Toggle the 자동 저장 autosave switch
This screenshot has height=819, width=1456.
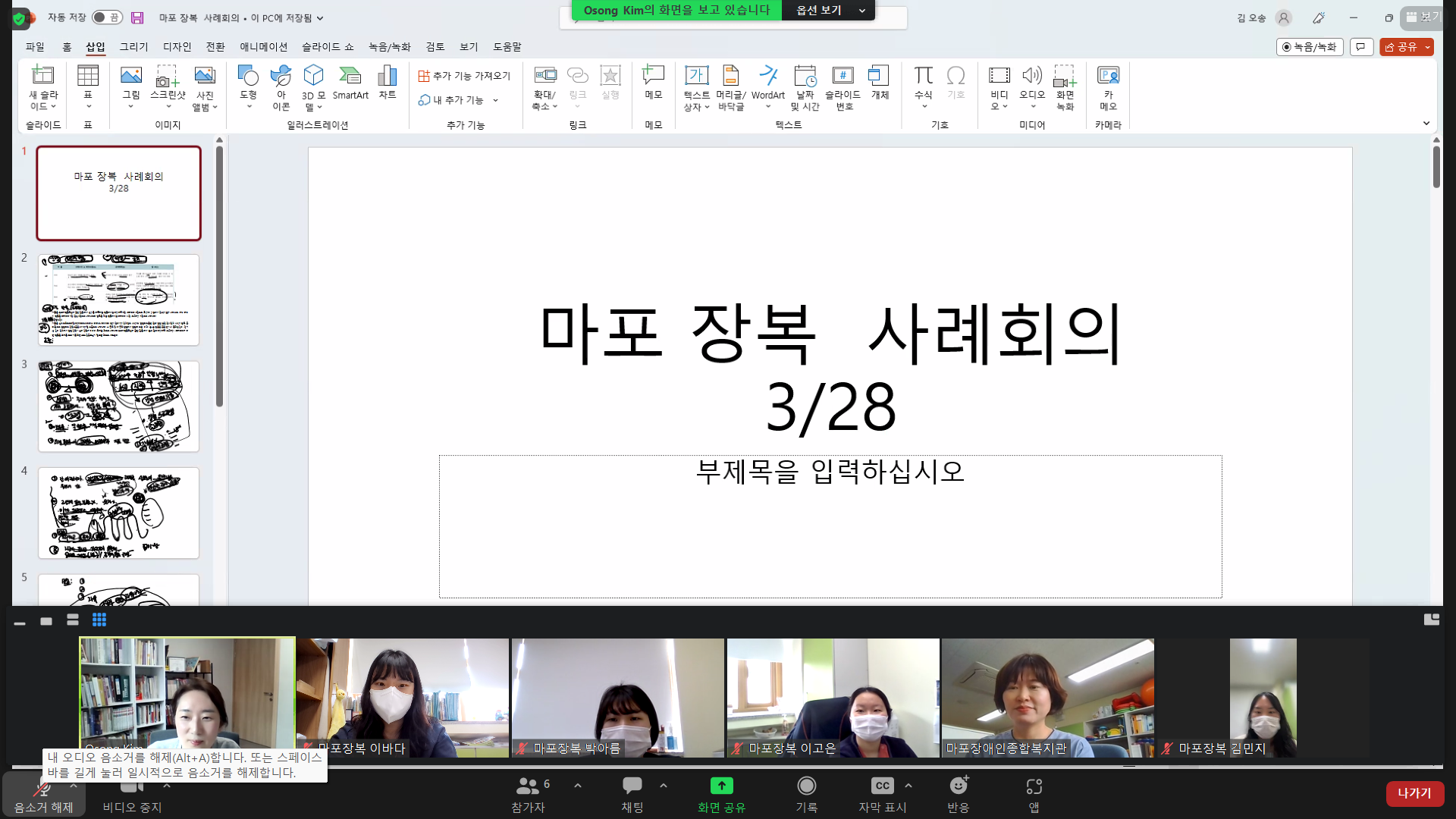tap(107, 17)
